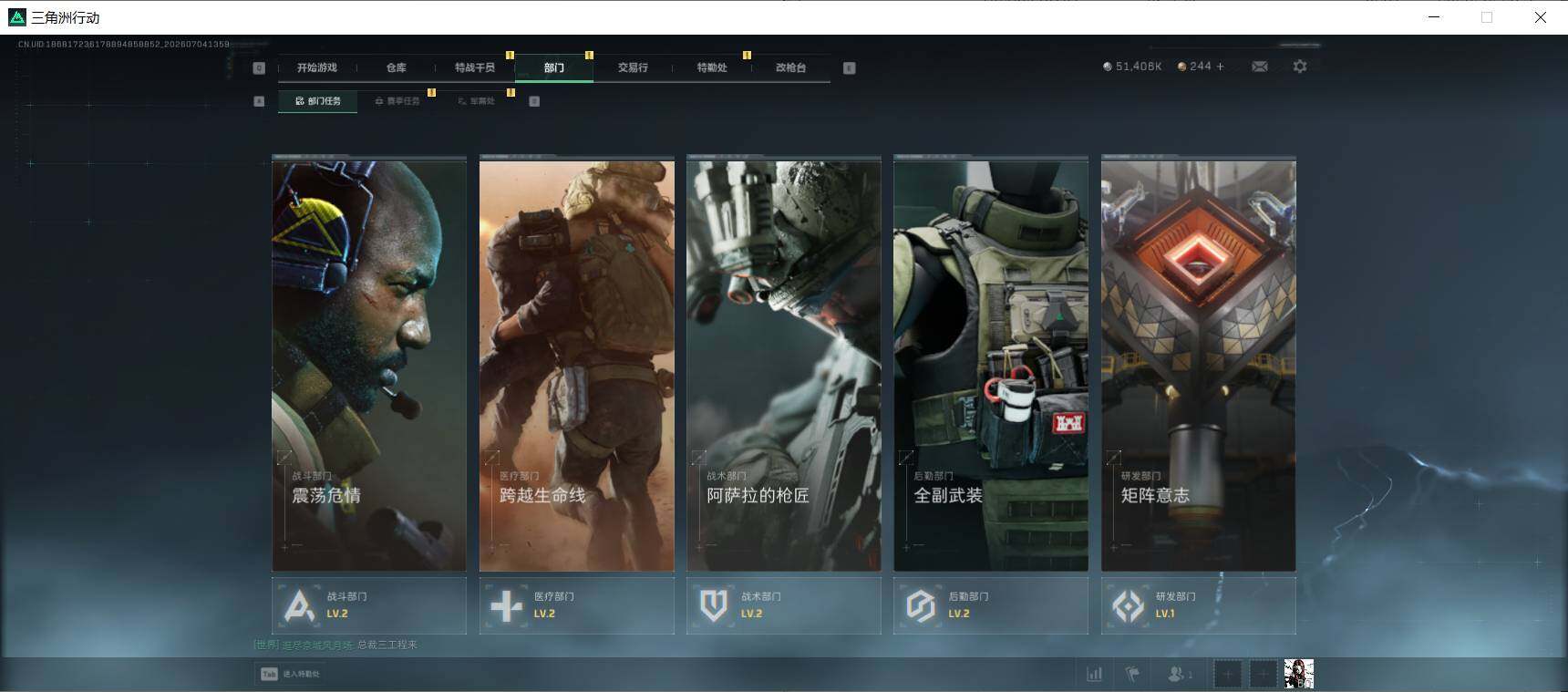Screen dimensions: 1568x692
Task: Close the 三角洲行动 window
Action: pos(1540,17)
